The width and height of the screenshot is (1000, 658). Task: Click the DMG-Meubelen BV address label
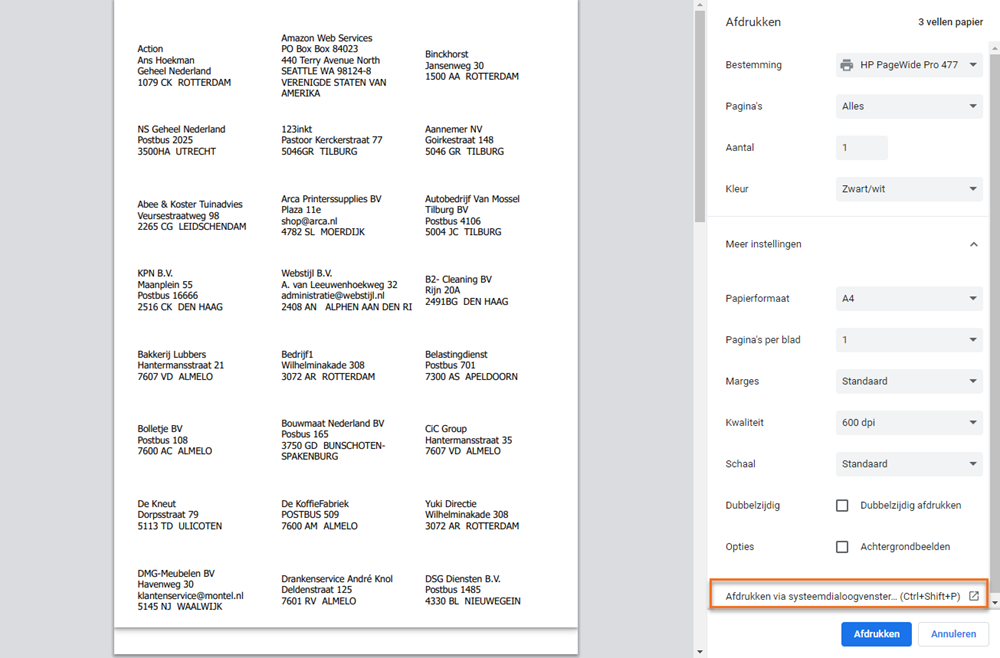[x=191, y=590]
